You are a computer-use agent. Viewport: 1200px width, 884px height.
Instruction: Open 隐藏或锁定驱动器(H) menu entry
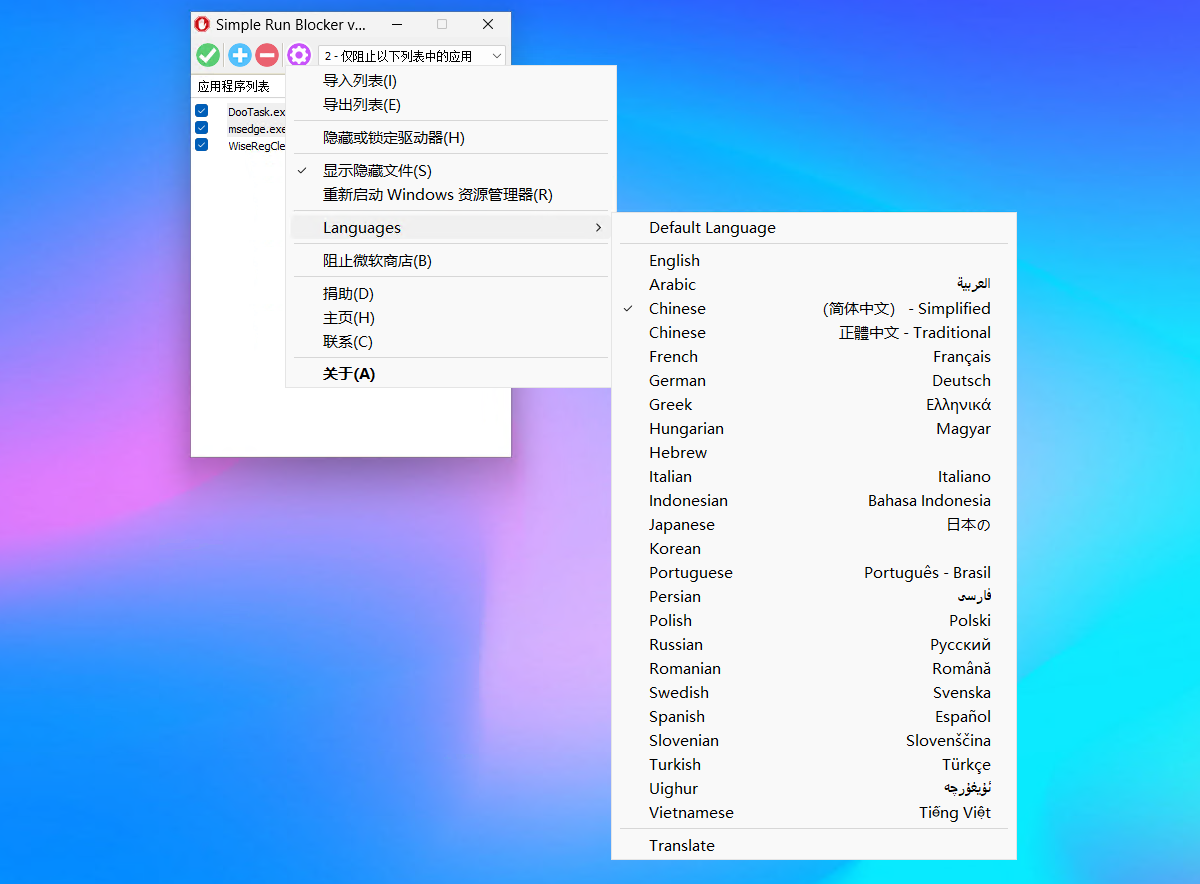tap(450, 138)
